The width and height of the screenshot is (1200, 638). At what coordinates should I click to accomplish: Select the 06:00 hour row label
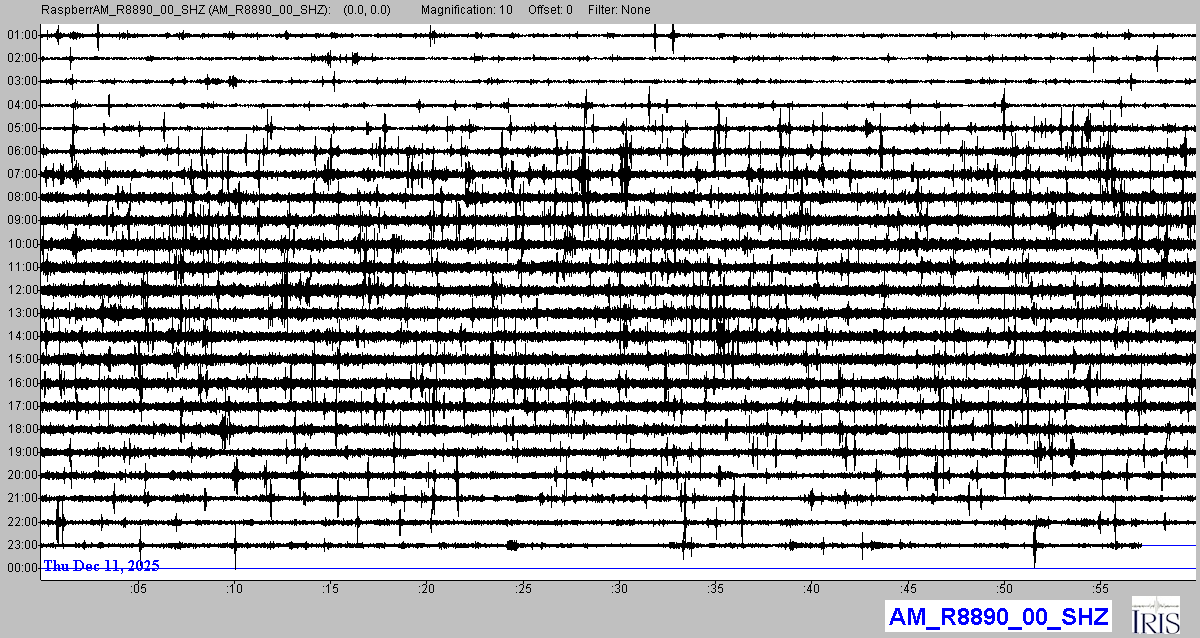coord(21,151)
